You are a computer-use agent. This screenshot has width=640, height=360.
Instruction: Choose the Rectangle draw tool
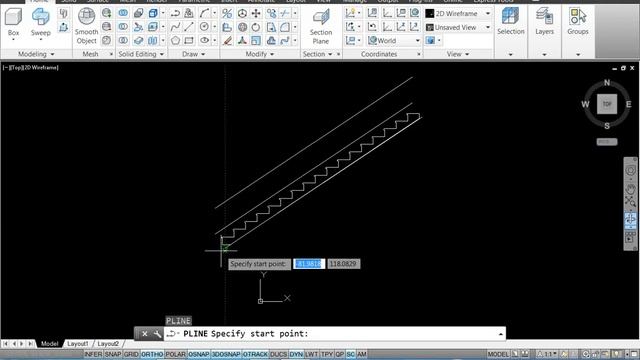(x=189, y=40)
